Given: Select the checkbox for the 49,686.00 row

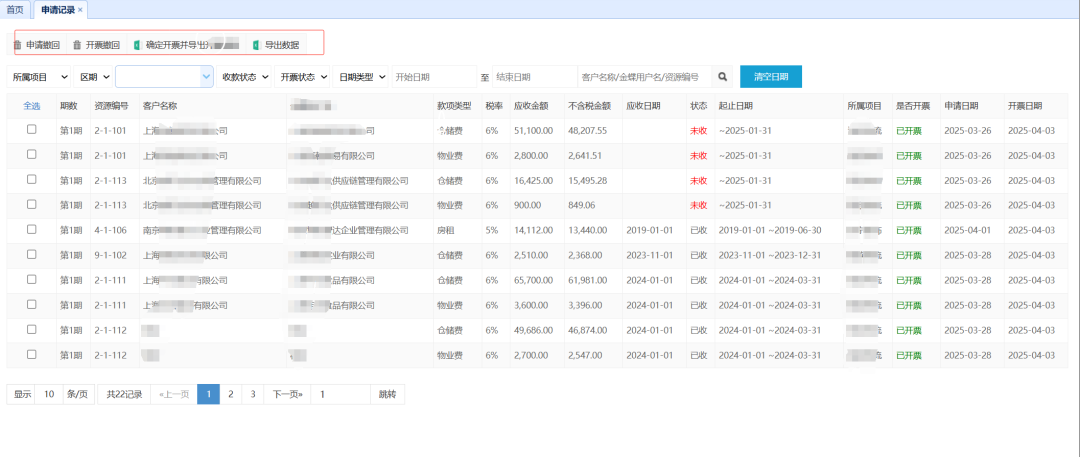Looking at the screenshot, I should (x=31, y=329).
